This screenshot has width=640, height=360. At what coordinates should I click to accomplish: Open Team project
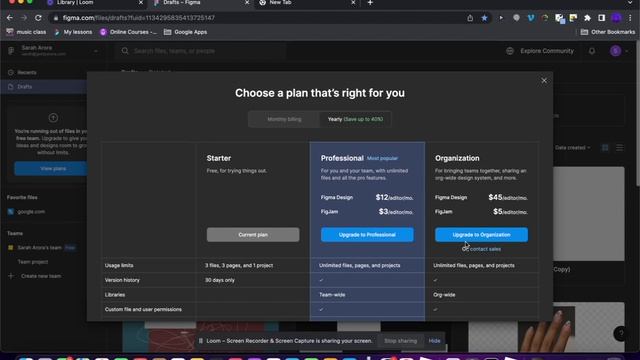[x=33, y=262]
